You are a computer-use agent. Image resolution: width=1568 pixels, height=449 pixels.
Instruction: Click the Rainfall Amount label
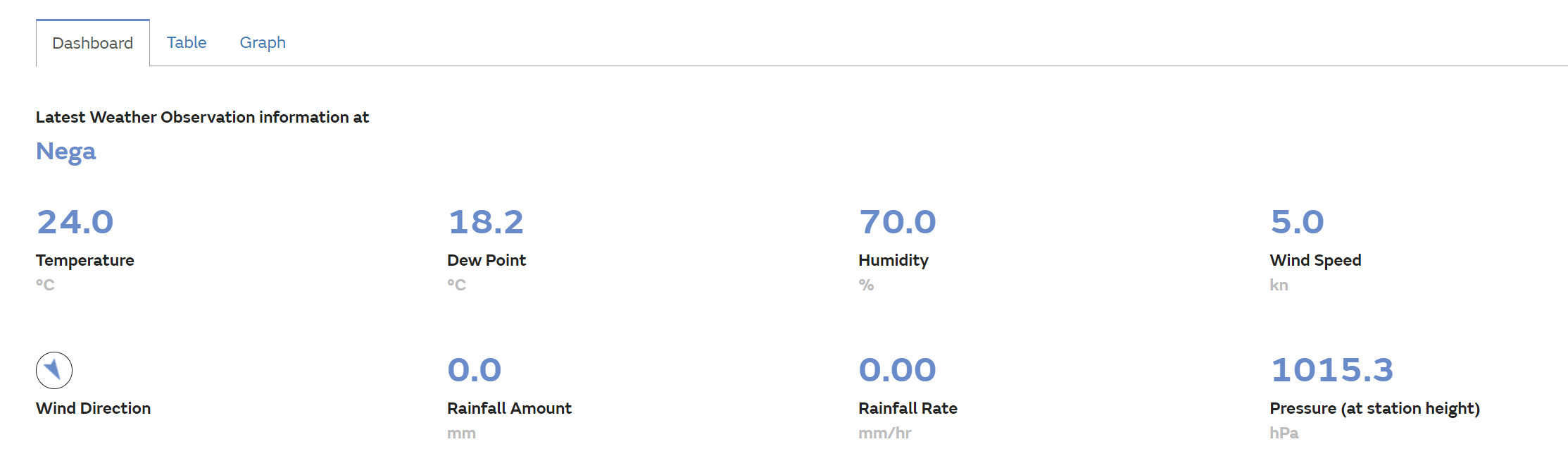click(509, 408)
